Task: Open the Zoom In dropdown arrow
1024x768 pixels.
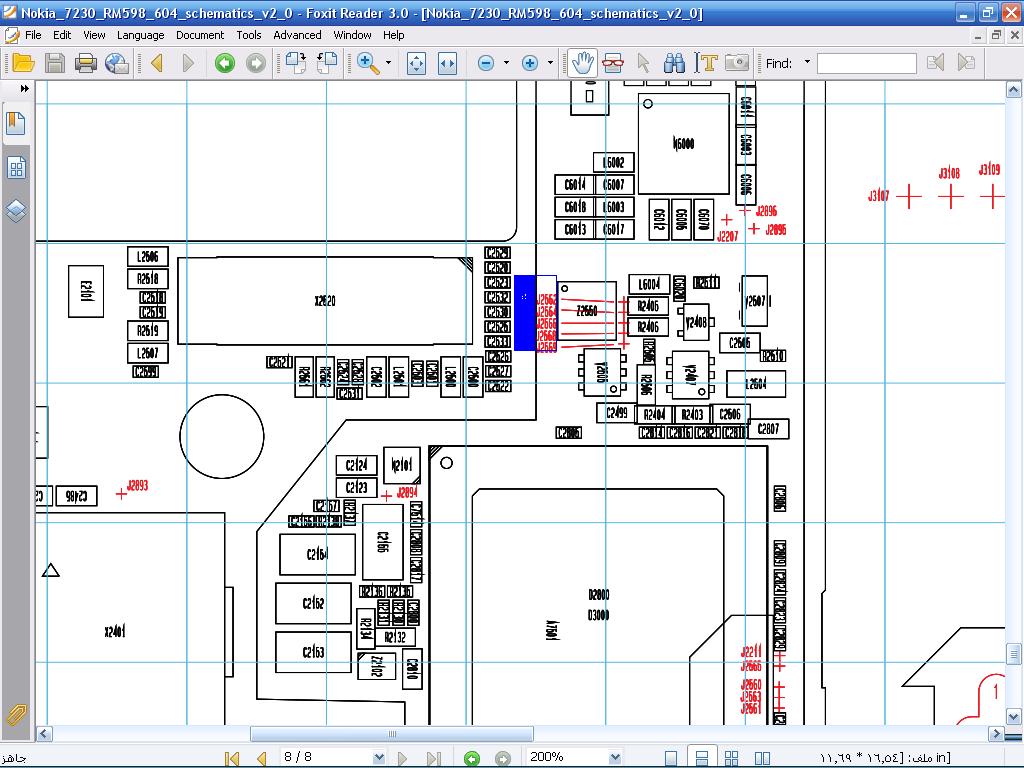Action: coord(550,63)
